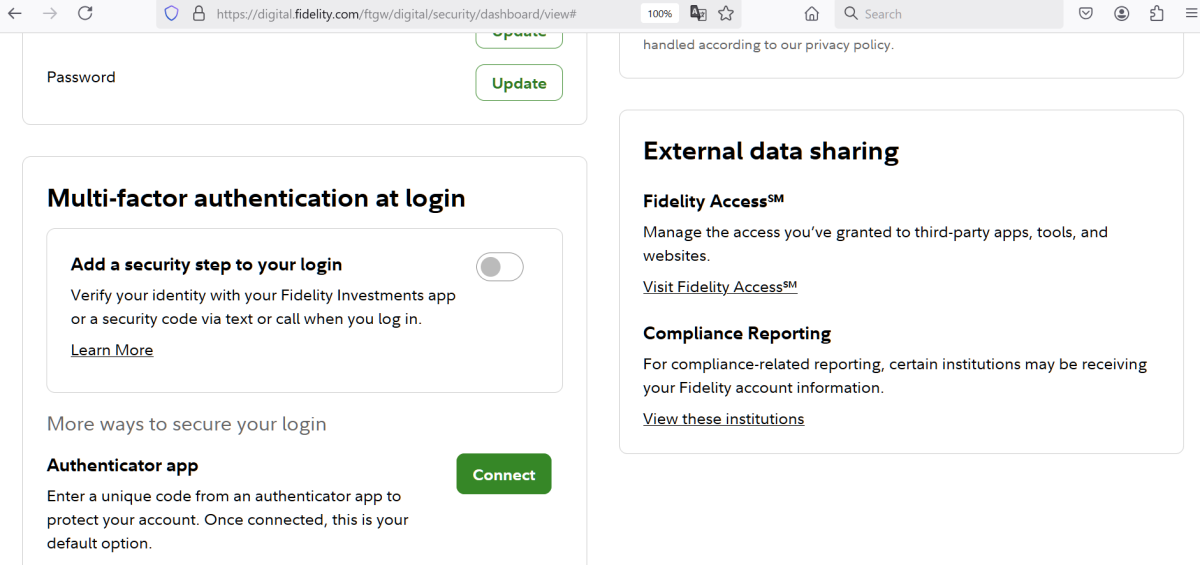View site padlock connection info
The height and width of the screenshot is (565, 1200).
tap(198, 14)
